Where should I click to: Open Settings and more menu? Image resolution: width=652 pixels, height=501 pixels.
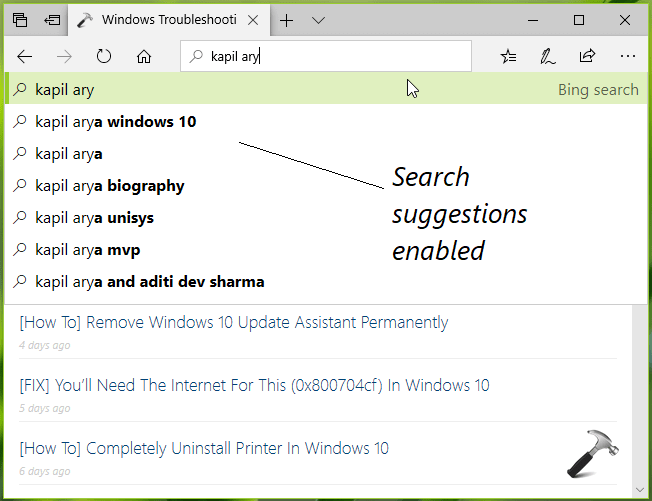pos(627,56)
